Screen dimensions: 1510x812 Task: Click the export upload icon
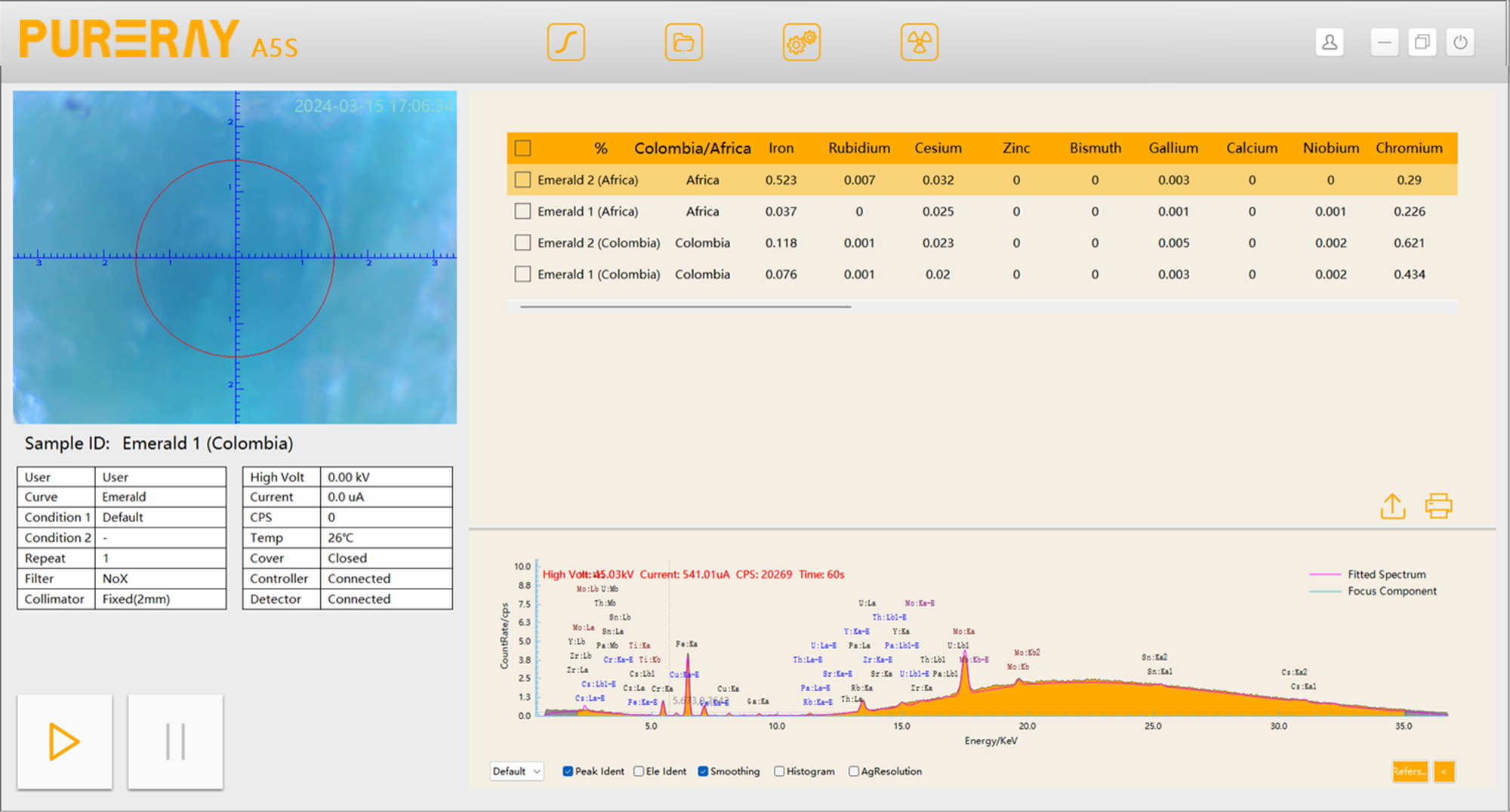click(x=1392, y=506)
